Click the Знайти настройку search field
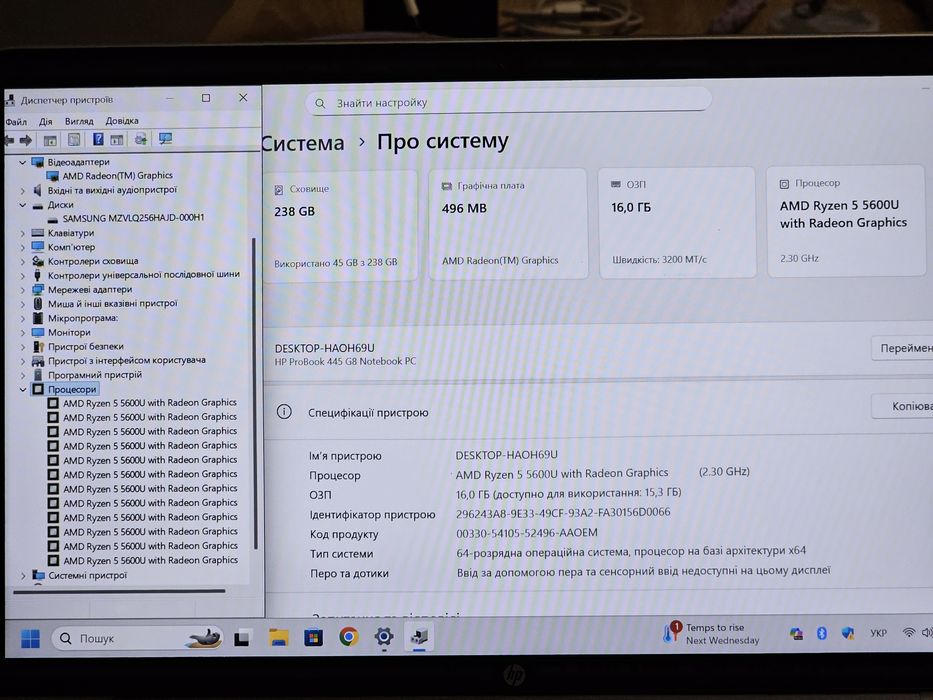Image resolution: width=933 pixels, height=700 pixels. coord(509,102)
